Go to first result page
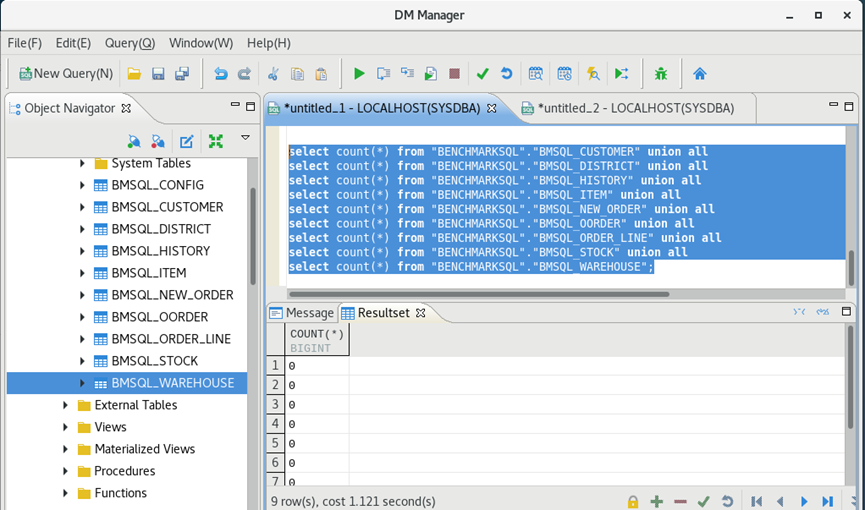 click(x=756, y=501)
